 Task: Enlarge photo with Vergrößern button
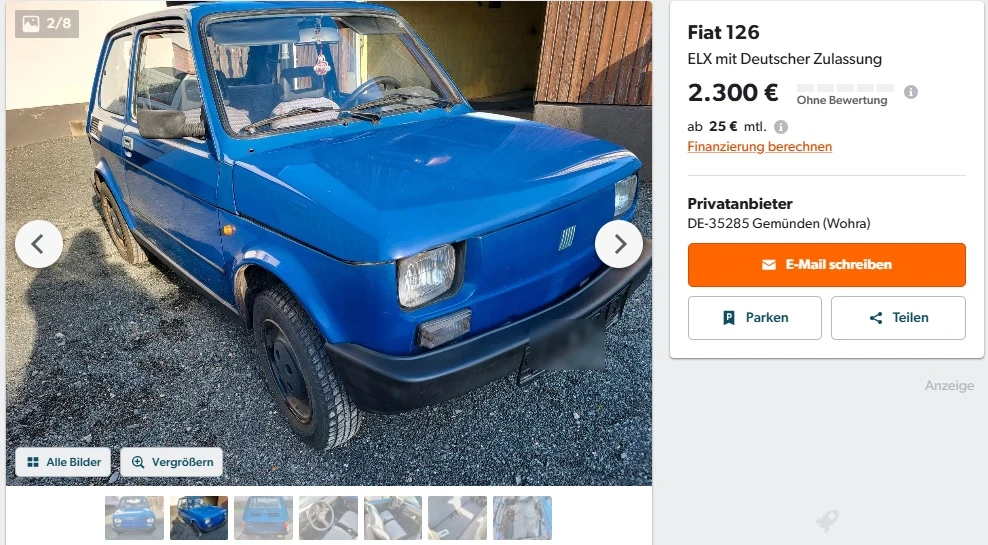click(171, 462)
